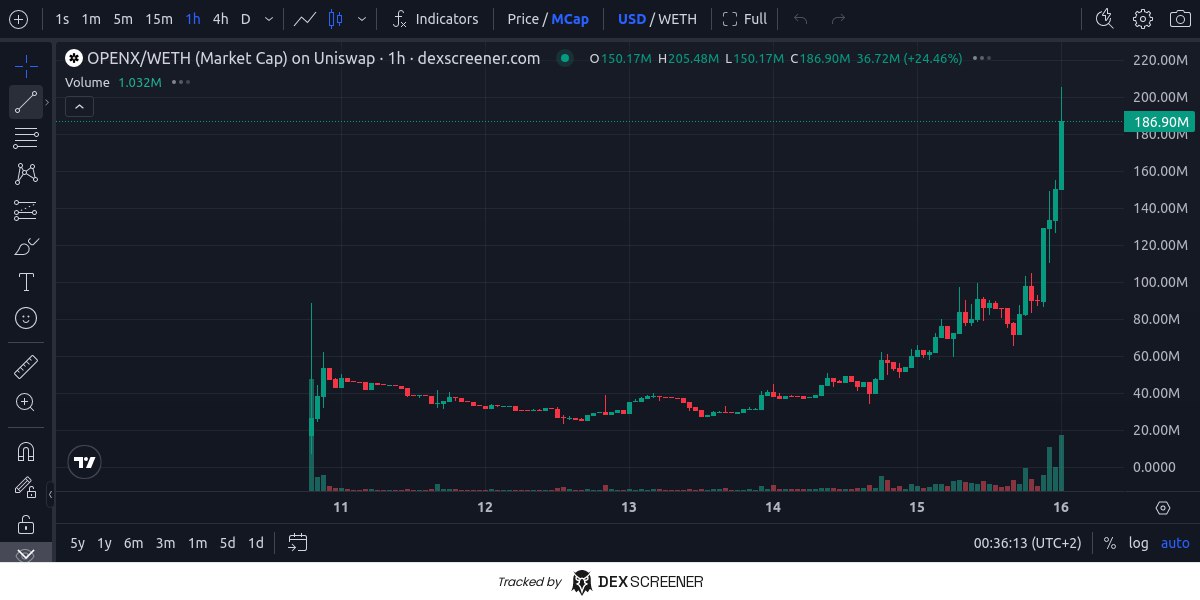Screen dimensions: 1200x600
Task: Collapse the drawing toolbar side arrow
Action: tap(51, 494)
